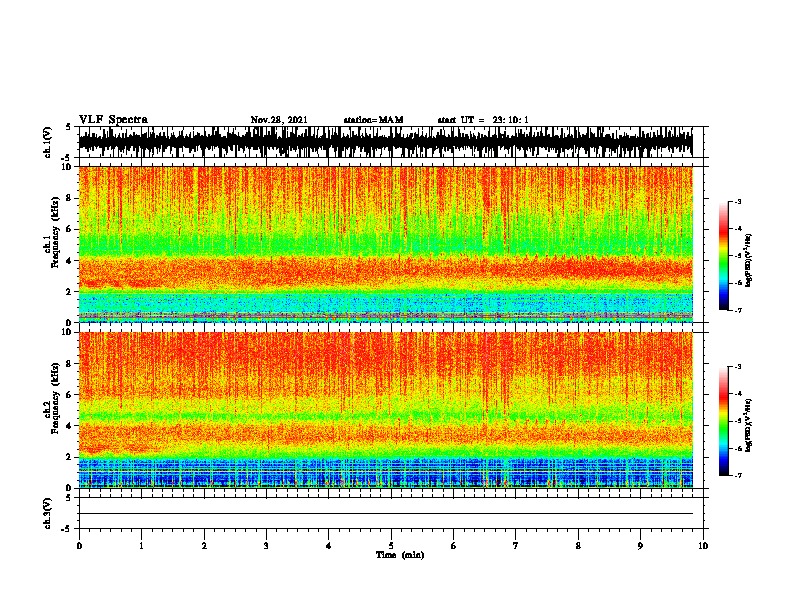
Task: Click the time axis tick "9"
Action: [640, 546]
